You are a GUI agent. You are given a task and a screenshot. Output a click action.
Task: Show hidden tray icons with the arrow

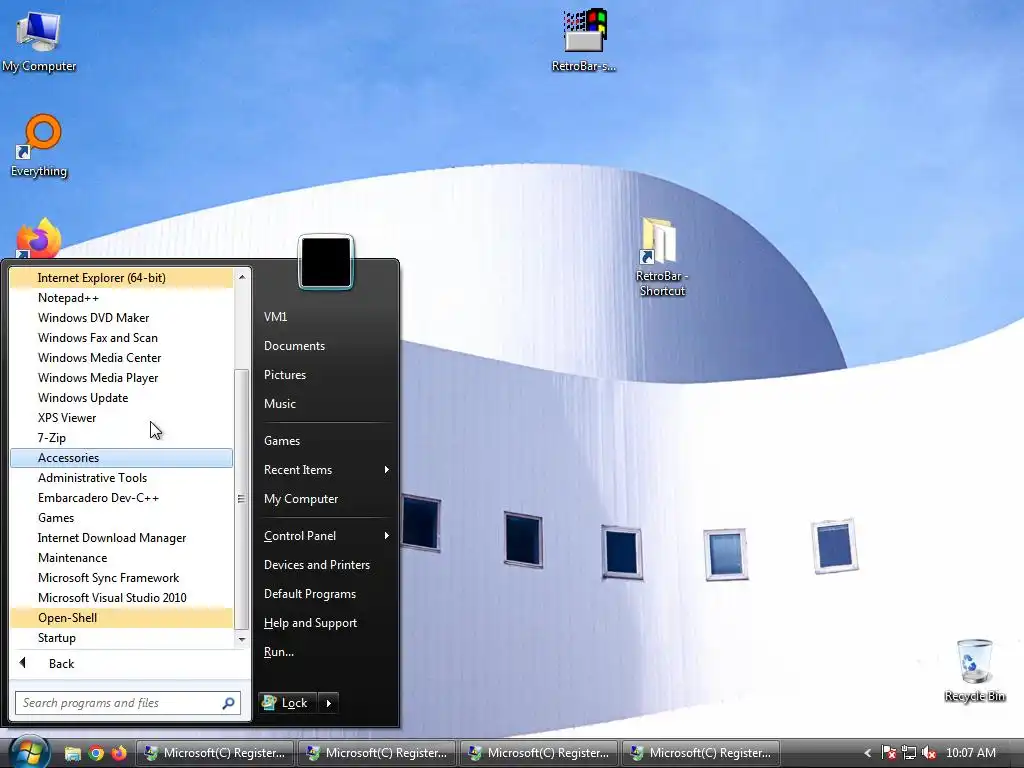click(867, 753)
